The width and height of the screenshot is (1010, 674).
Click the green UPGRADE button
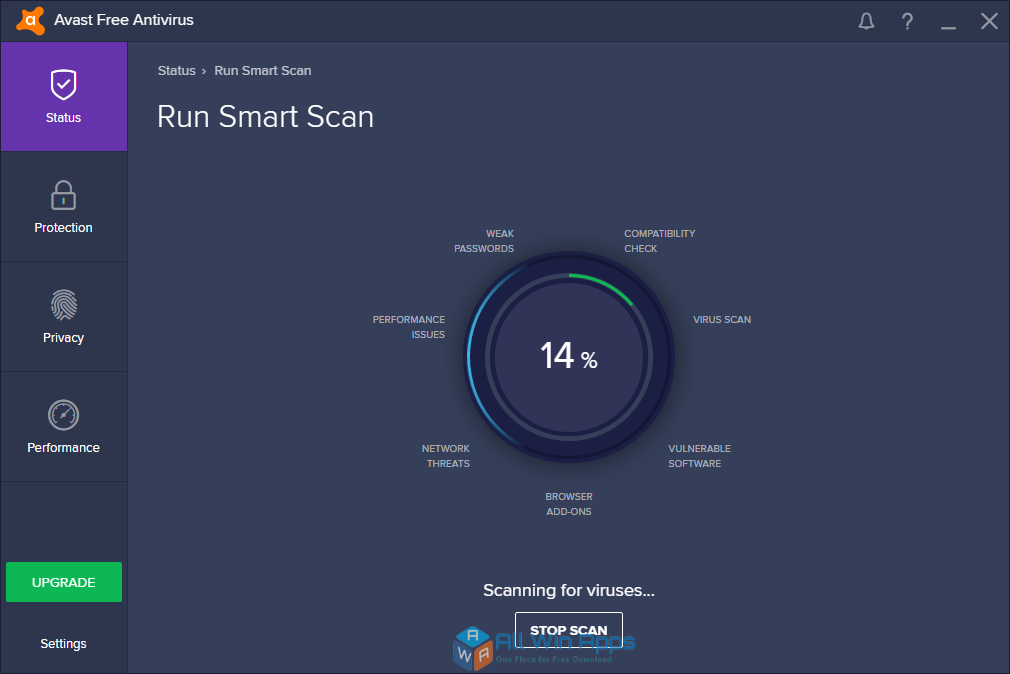64,582
